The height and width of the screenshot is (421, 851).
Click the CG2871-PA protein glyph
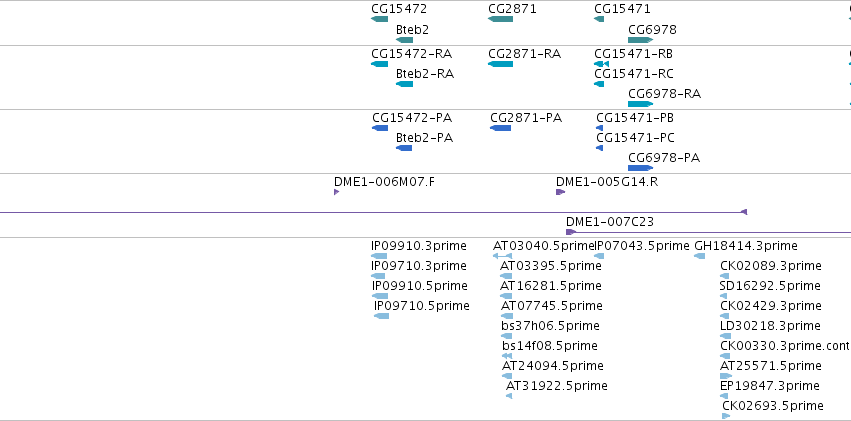coord(500,128)
